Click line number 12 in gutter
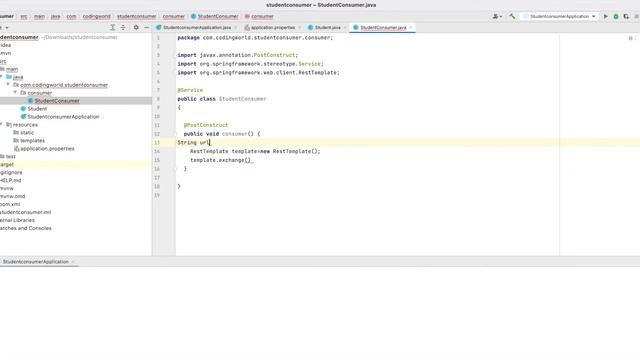This screenshot has width=640, height=360. pyautogui.click(x=157, y=134)
